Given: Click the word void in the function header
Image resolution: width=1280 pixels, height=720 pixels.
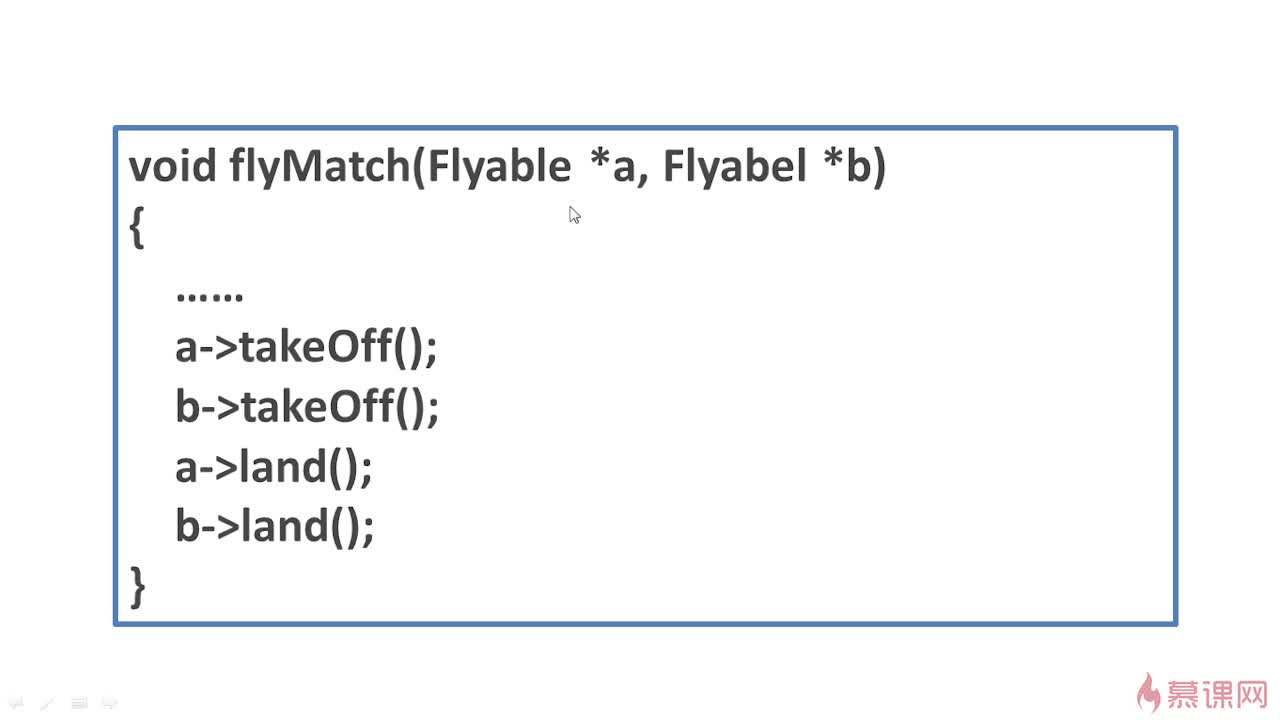Looking at the screenshot, I should pyautogui.click(x=172, y=166).
